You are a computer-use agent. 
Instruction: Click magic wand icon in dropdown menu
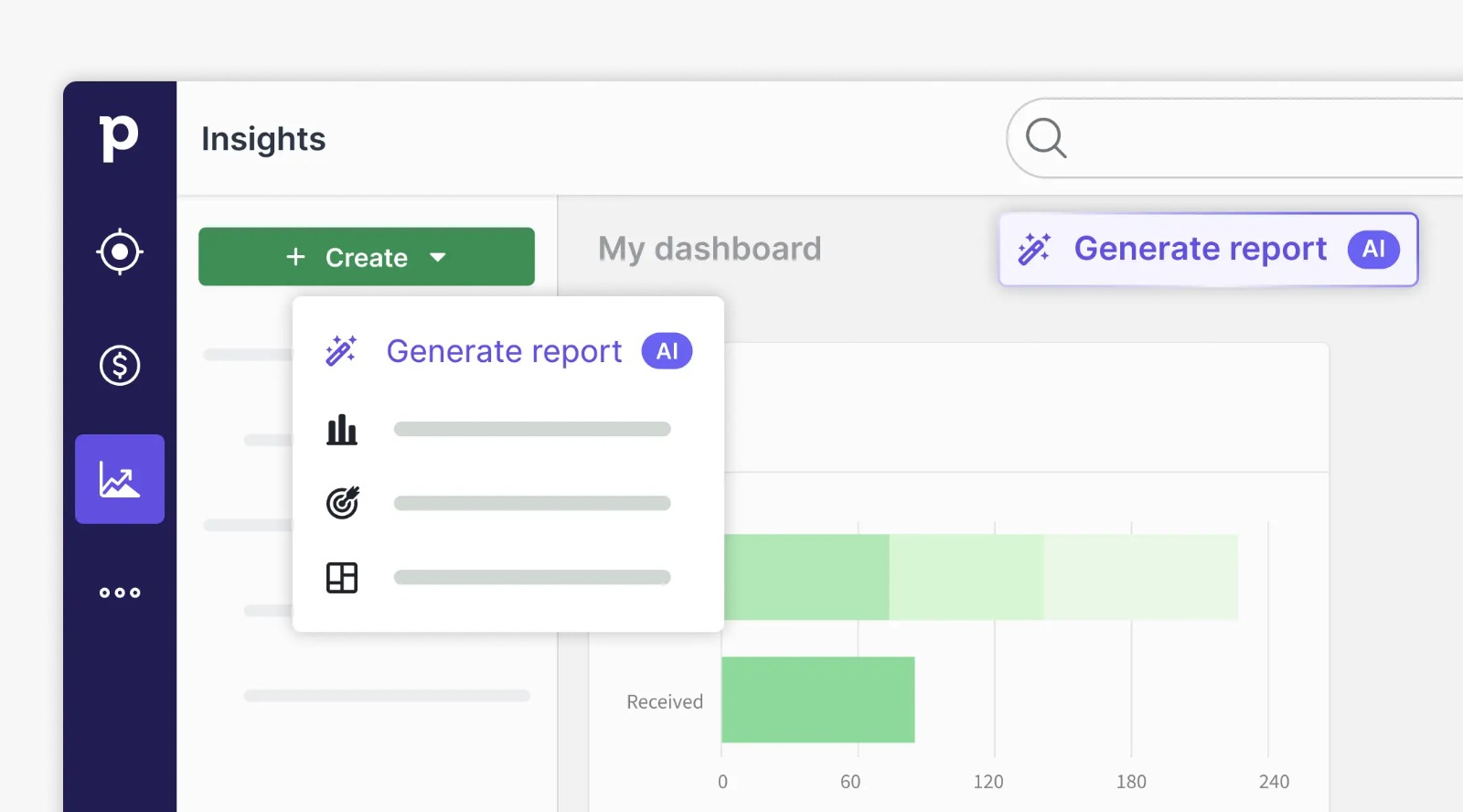pyautogui.click(x=341, y=351)
